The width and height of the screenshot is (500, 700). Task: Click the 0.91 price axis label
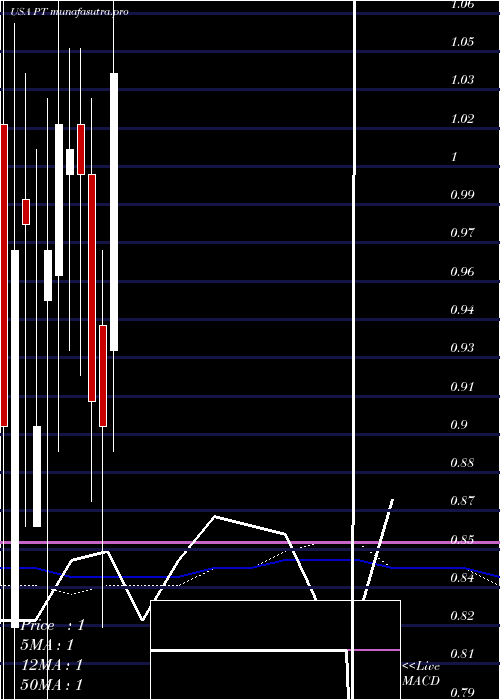(462, 387)
